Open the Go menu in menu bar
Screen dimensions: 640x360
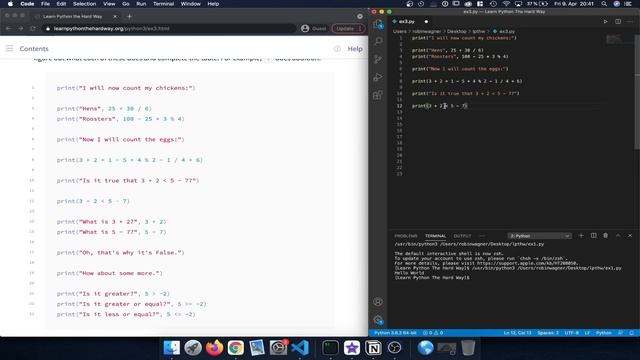(x=126, y=4)
